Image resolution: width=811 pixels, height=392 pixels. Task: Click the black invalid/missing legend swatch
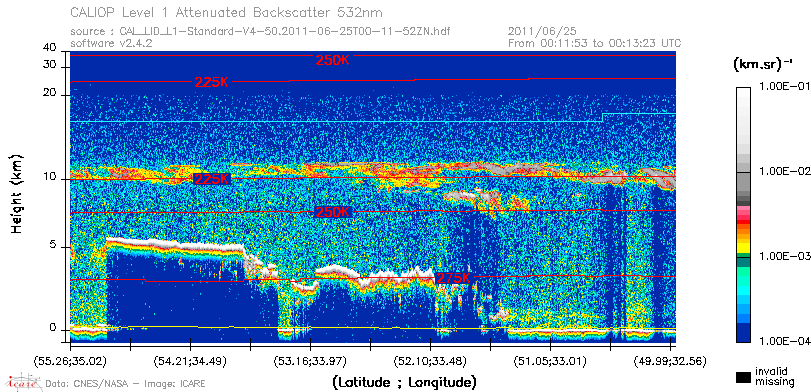click(744, 377)
